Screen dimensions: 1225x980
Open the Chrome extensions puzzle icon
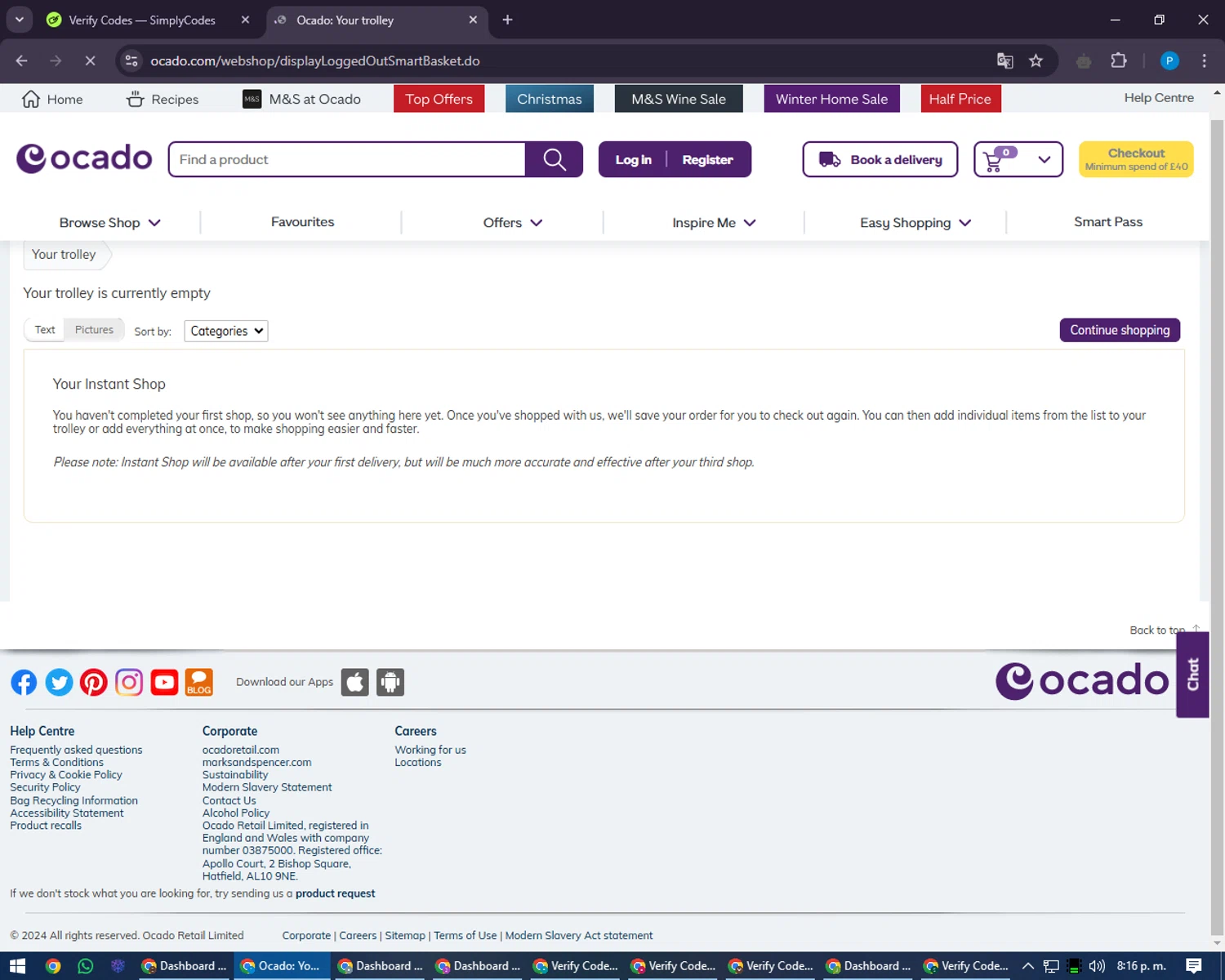click(x=1119, y=60)
